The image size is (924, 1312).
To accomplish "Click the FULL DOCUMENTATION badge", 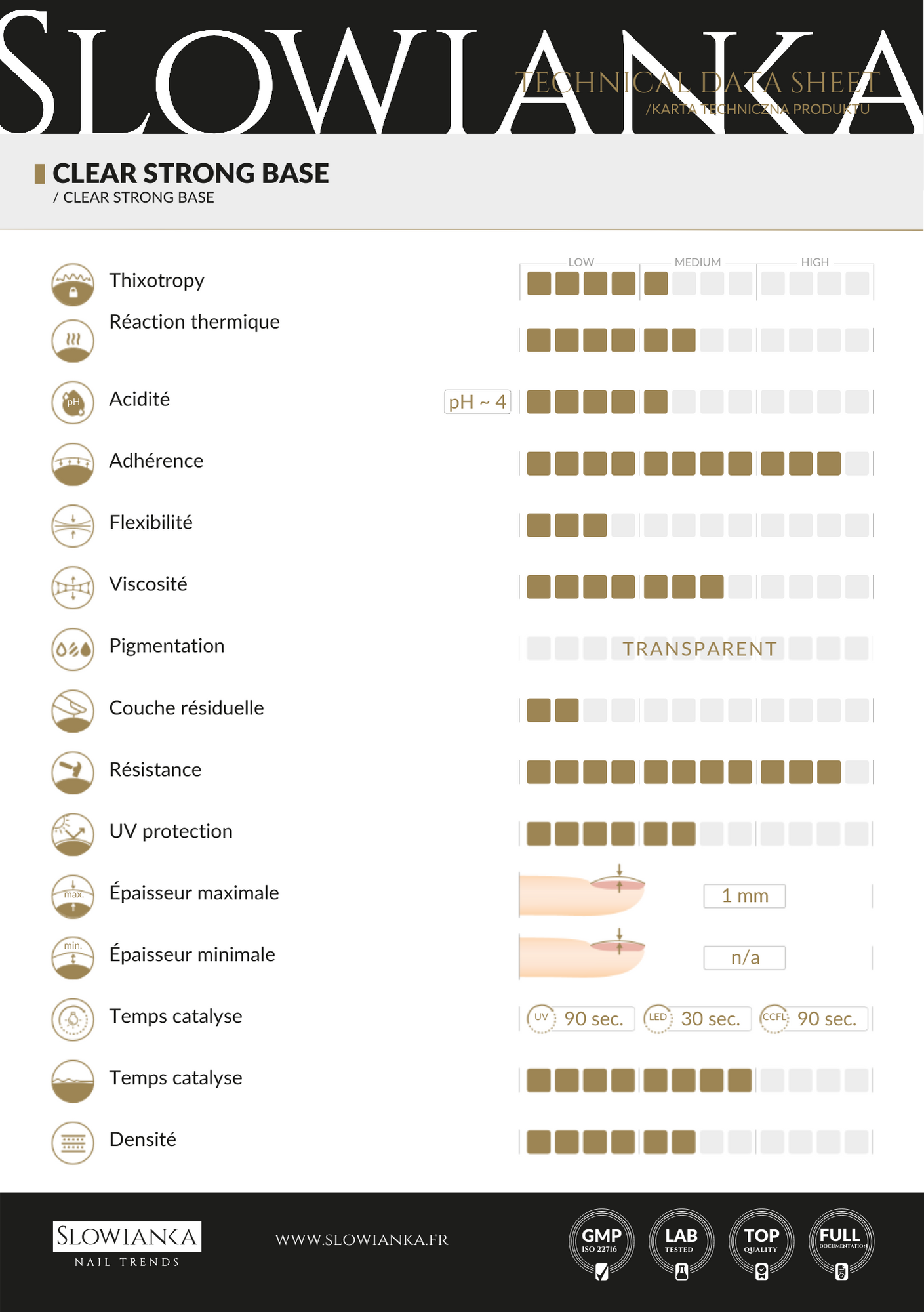I will click(842, 1243).
